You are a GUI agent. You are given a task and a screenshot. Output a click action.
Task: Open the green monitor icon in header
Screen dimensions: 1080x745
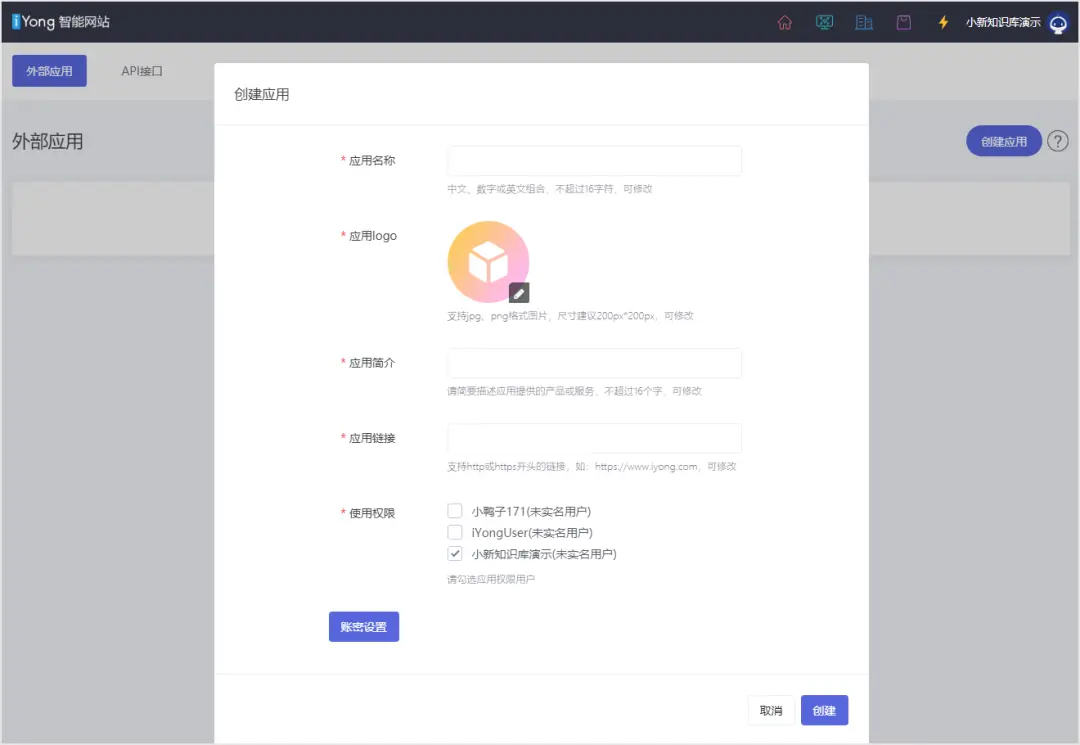pyautogui.click(x=824, y=22)
